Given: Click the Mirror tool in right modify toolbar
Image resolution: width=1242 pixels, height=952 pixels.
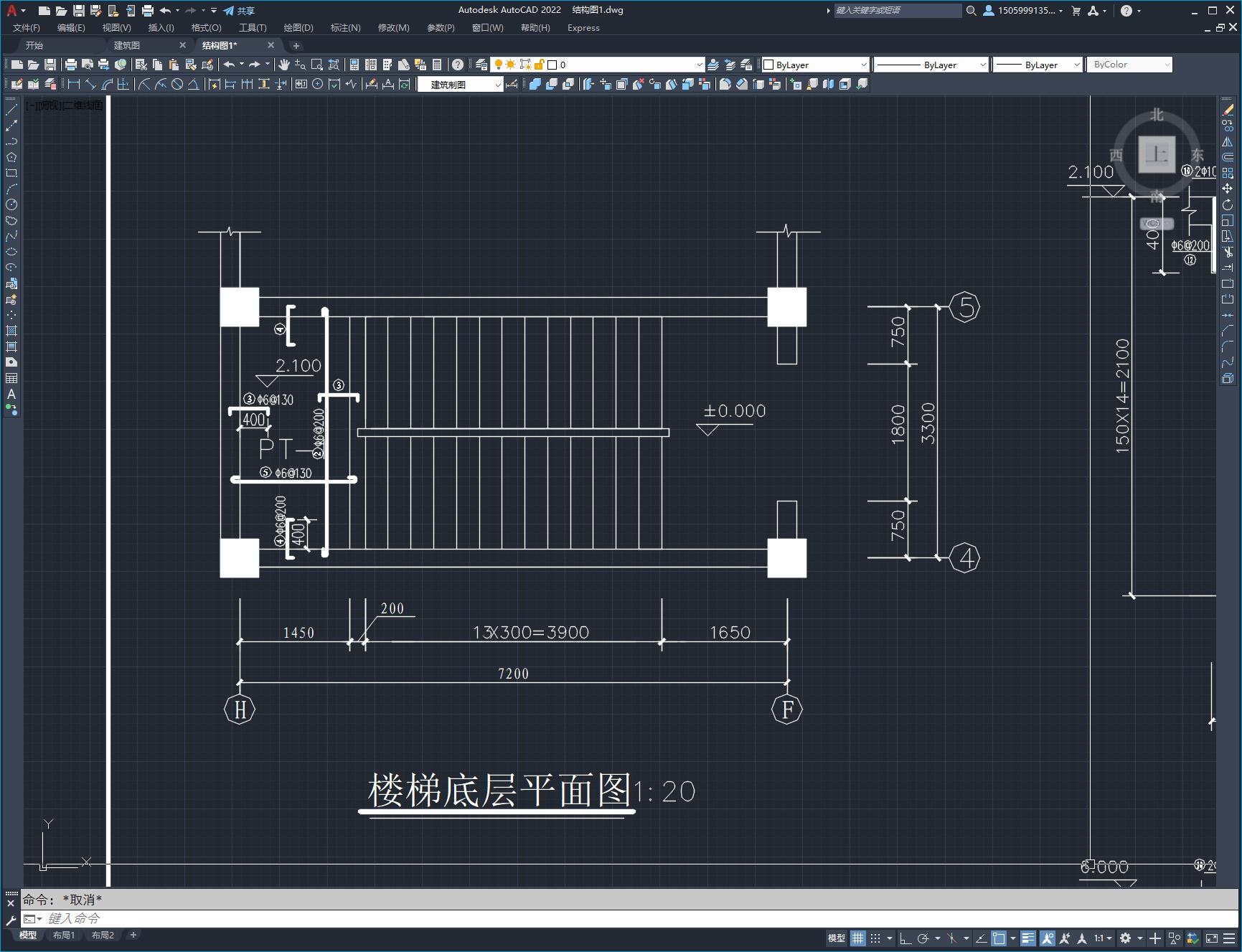Looking at the screenshot, I should [1228, 141].
